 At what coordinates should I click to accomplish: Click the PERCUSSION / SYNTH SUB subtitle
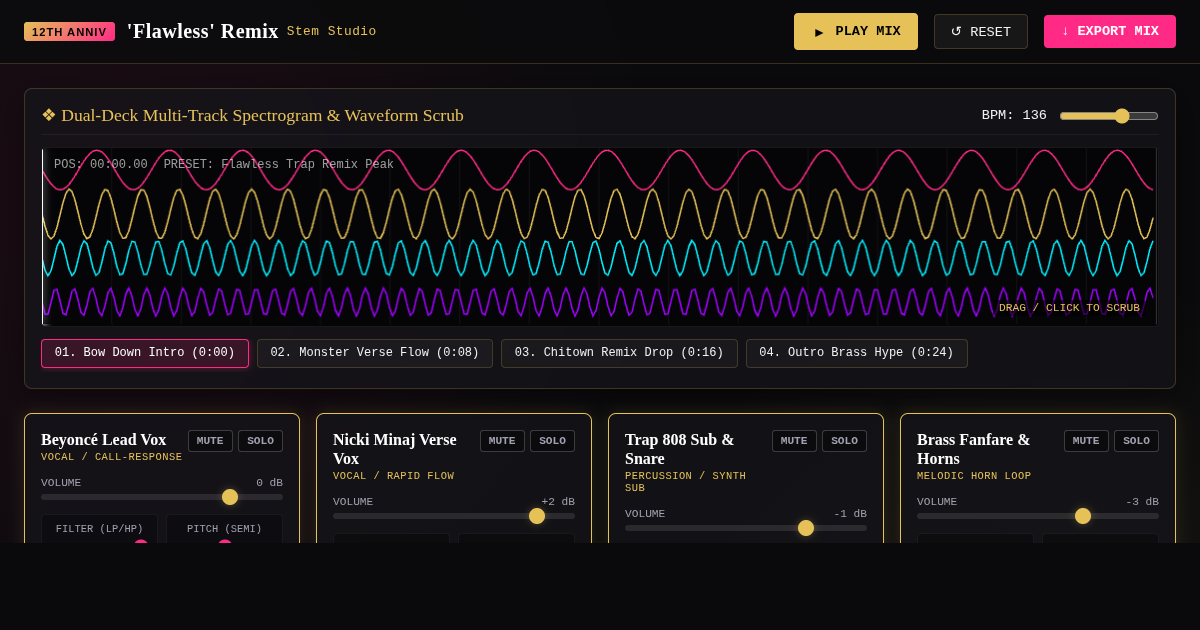pos(685,482)
